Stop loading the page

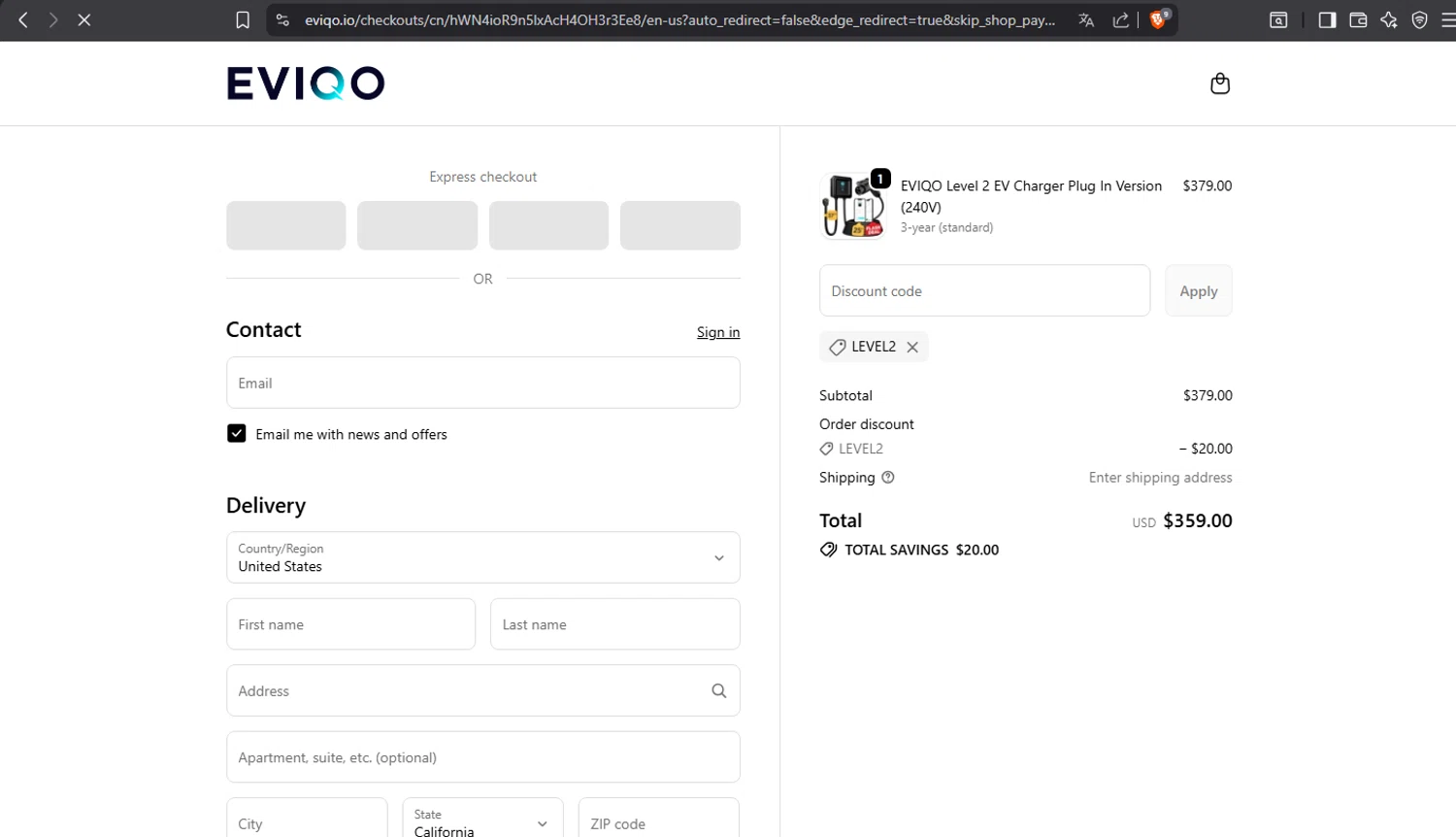pyautogui.click(x=84, y=19)
